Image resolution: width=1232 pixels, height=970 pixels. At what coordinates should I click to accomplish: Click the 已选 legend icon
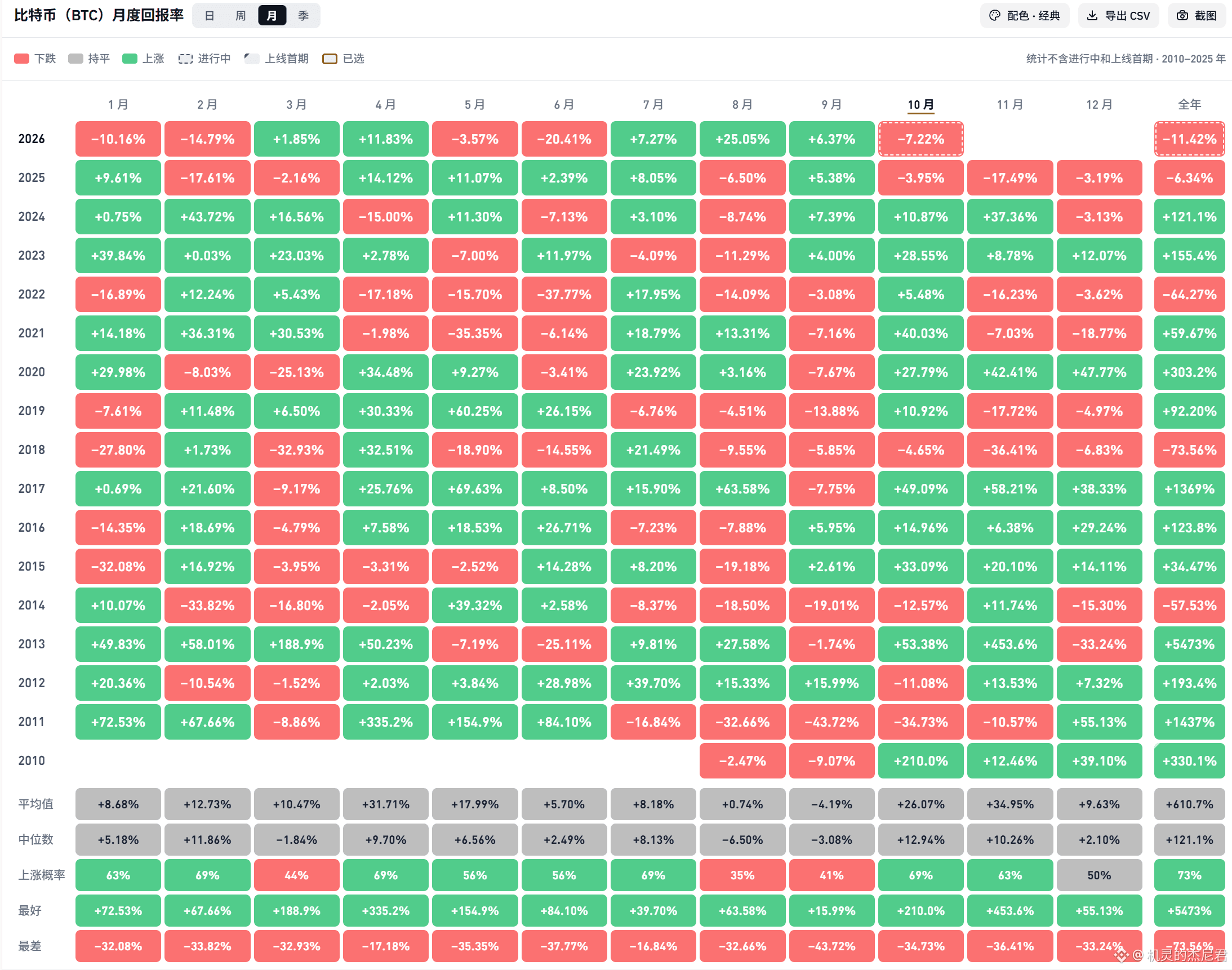[330, 59]
